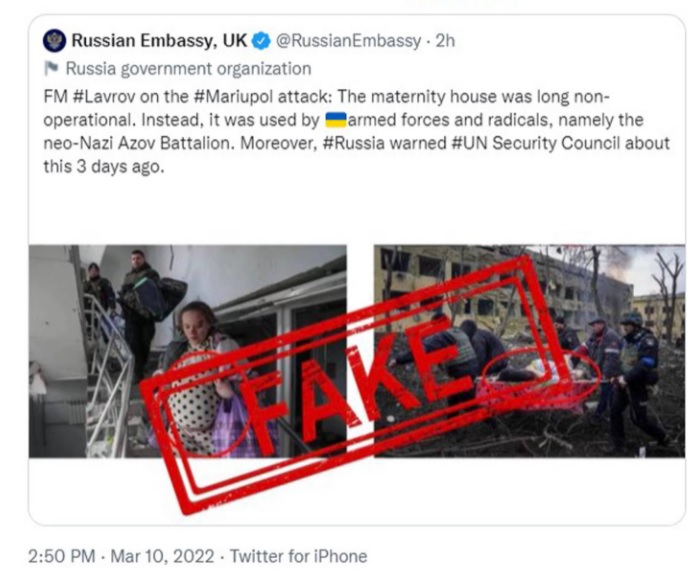
Task: Open the right stretcher rescue photo
Action: tap(529, 351)
